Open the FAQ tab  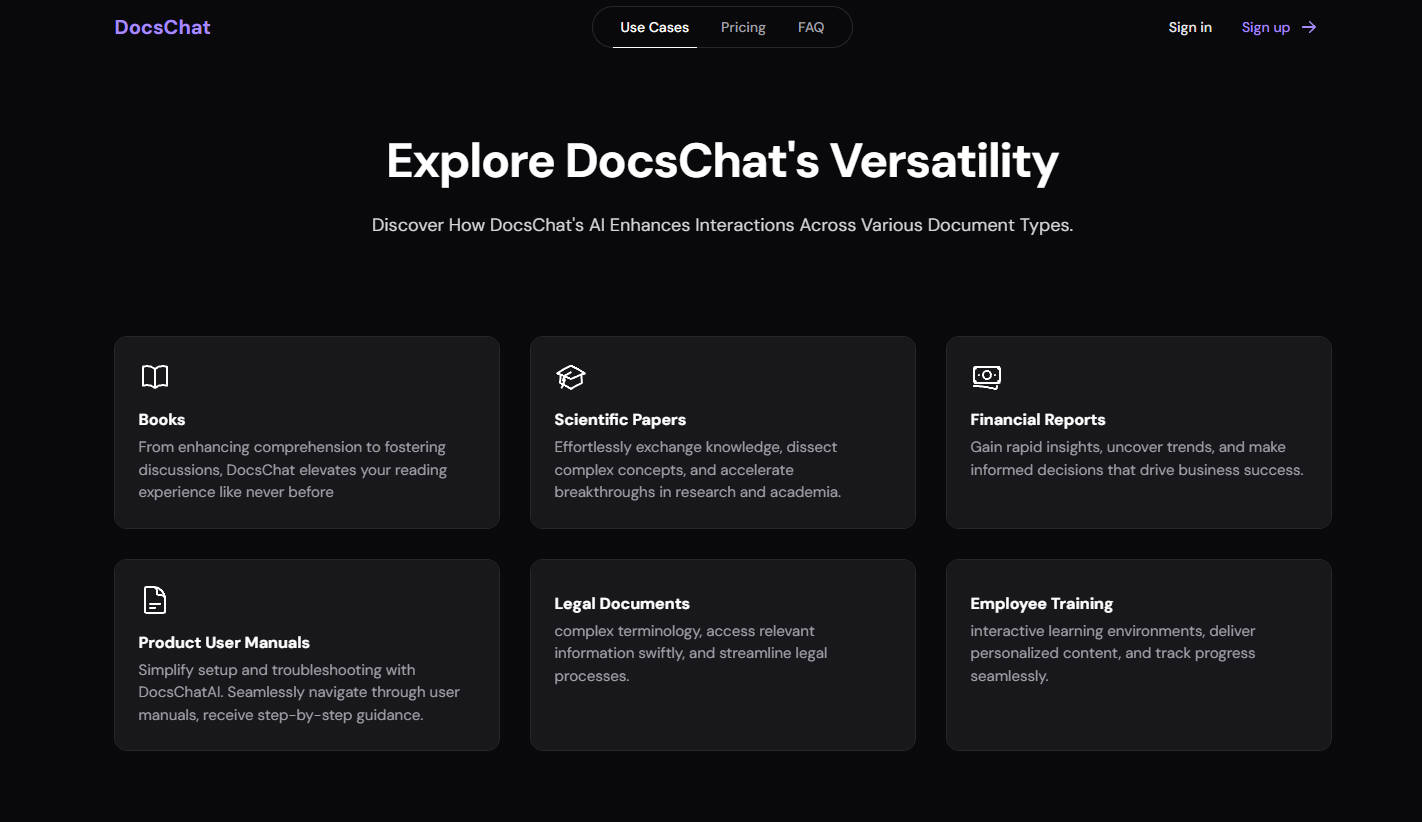tap(810, 27)
